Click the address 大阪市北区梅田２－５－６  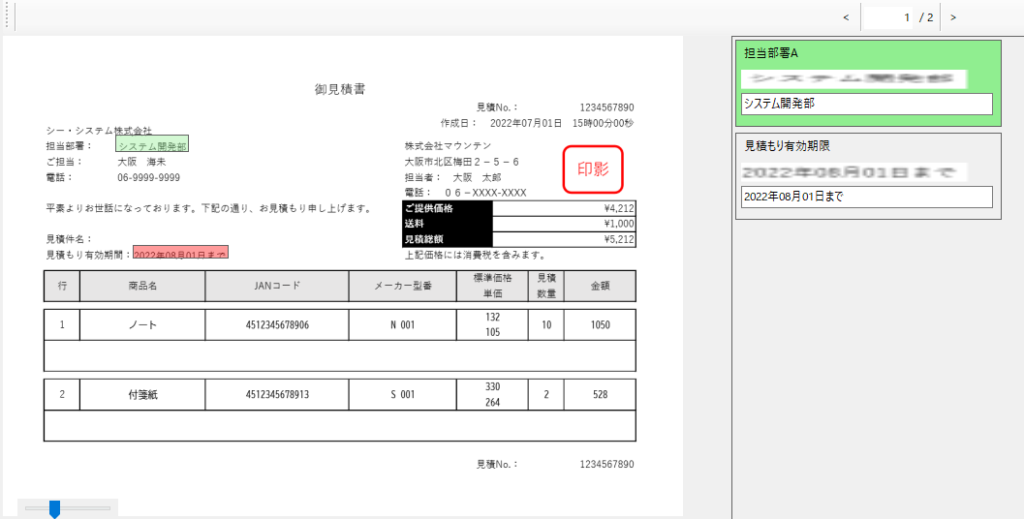pyautogui.click(x=462, y=161)
